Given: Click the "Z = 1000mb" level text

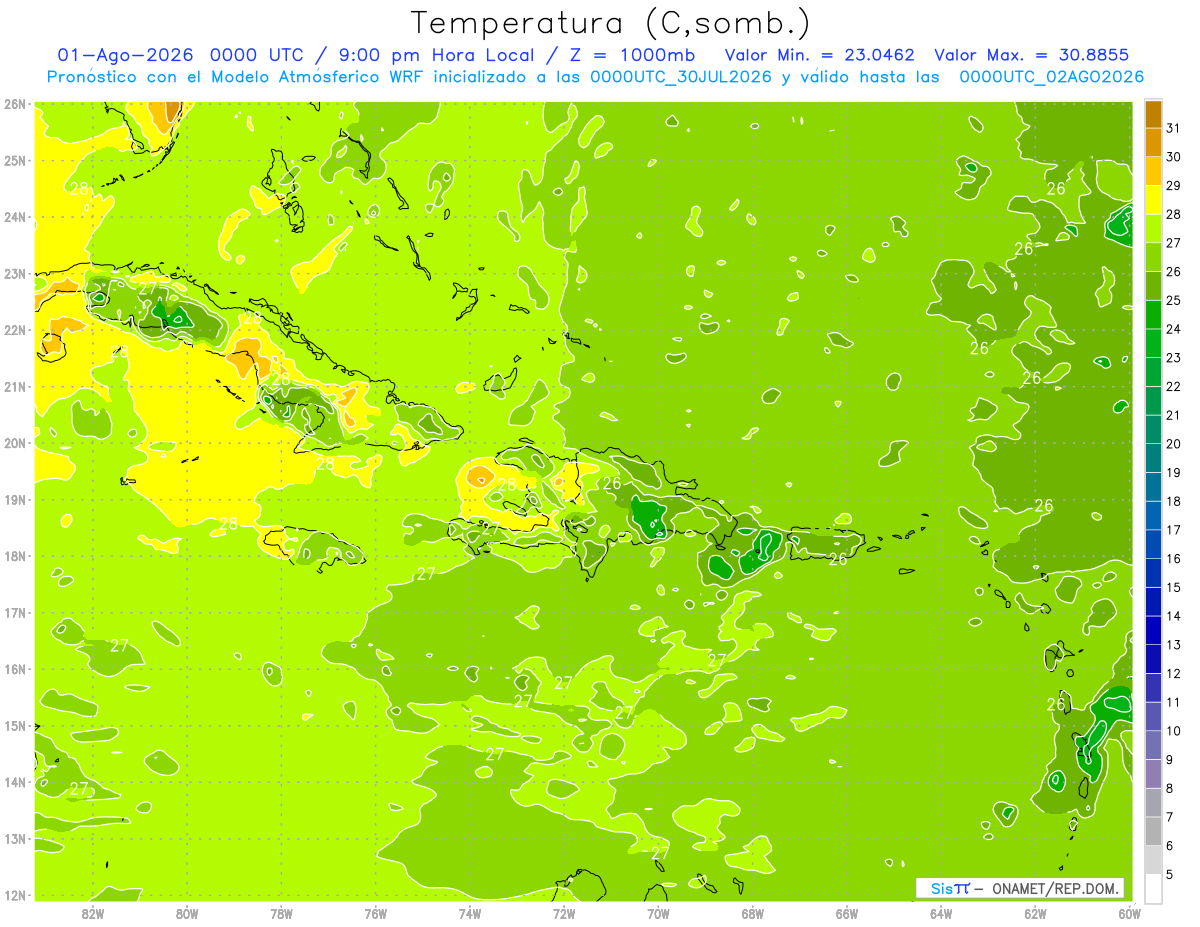Looking at the screenshot, I should pyautogui.click(x=633, y=55).
